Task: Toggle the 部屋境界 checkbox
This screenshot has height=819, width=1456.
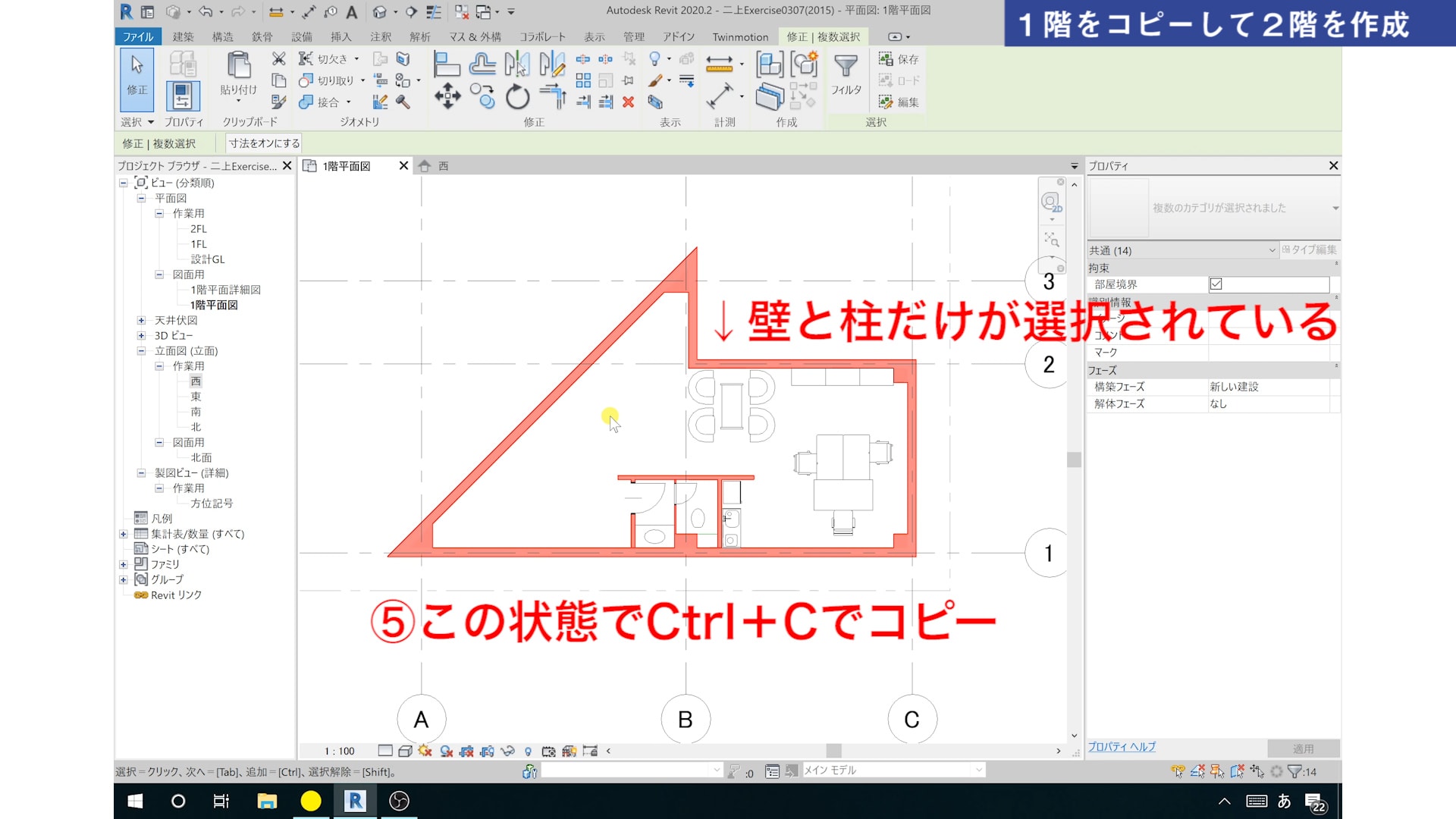Action: pos(1216,284)
